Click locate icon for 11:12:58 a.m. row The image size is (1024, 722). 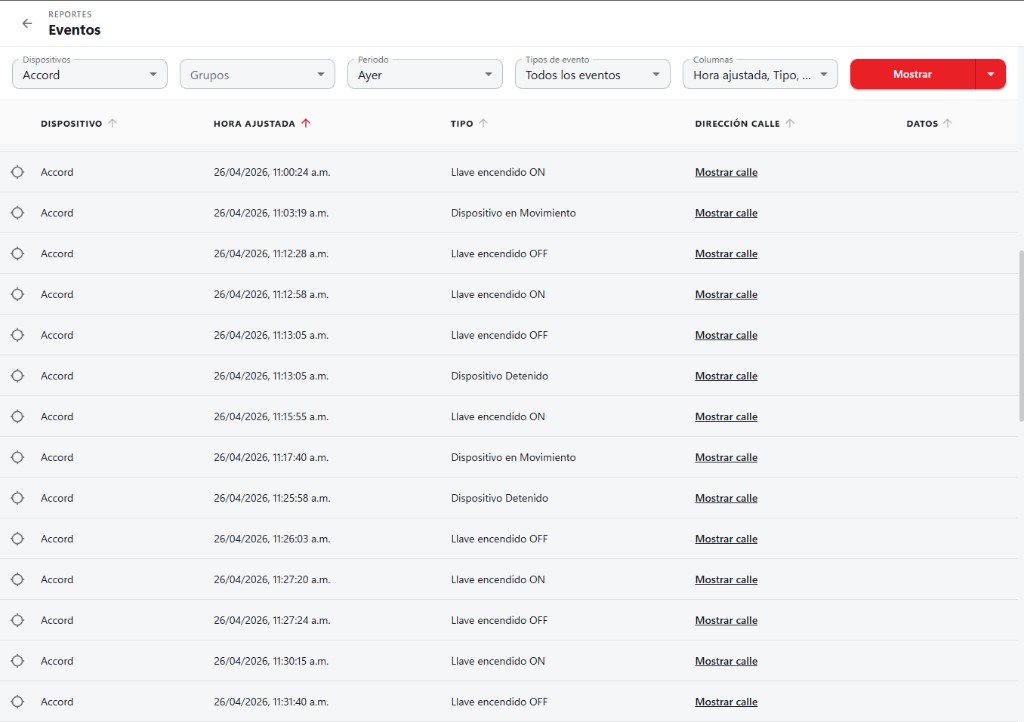pos(18,294)
